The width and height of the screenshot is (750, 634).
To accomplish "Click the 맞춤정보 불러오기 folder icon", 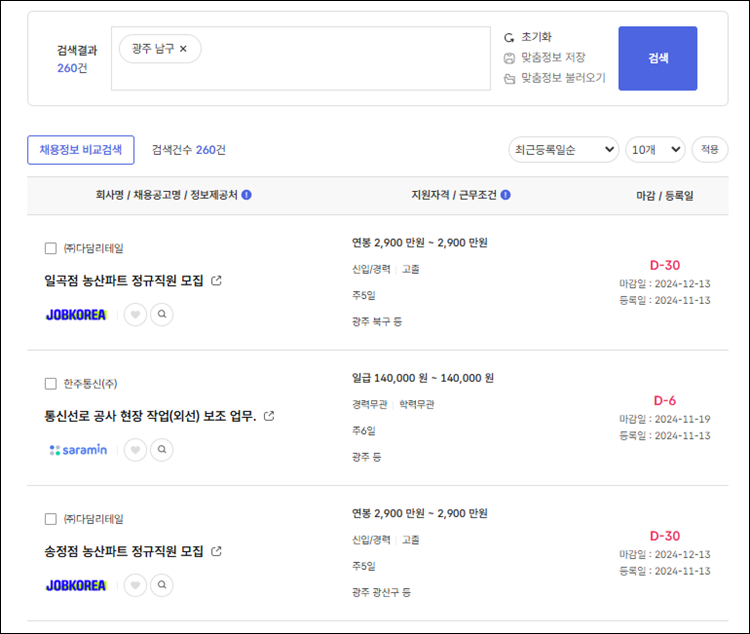I will pos(509,78).
